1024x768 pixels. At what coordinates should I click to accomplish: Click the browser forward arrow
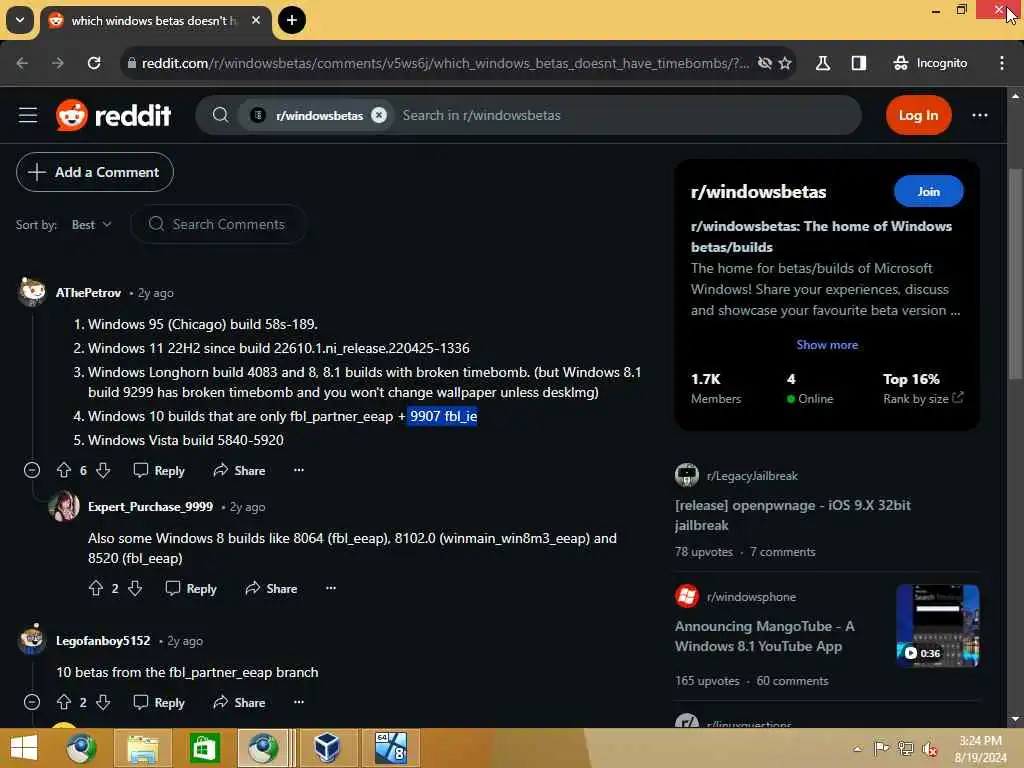pyautogui.click(x=57, y=63)
